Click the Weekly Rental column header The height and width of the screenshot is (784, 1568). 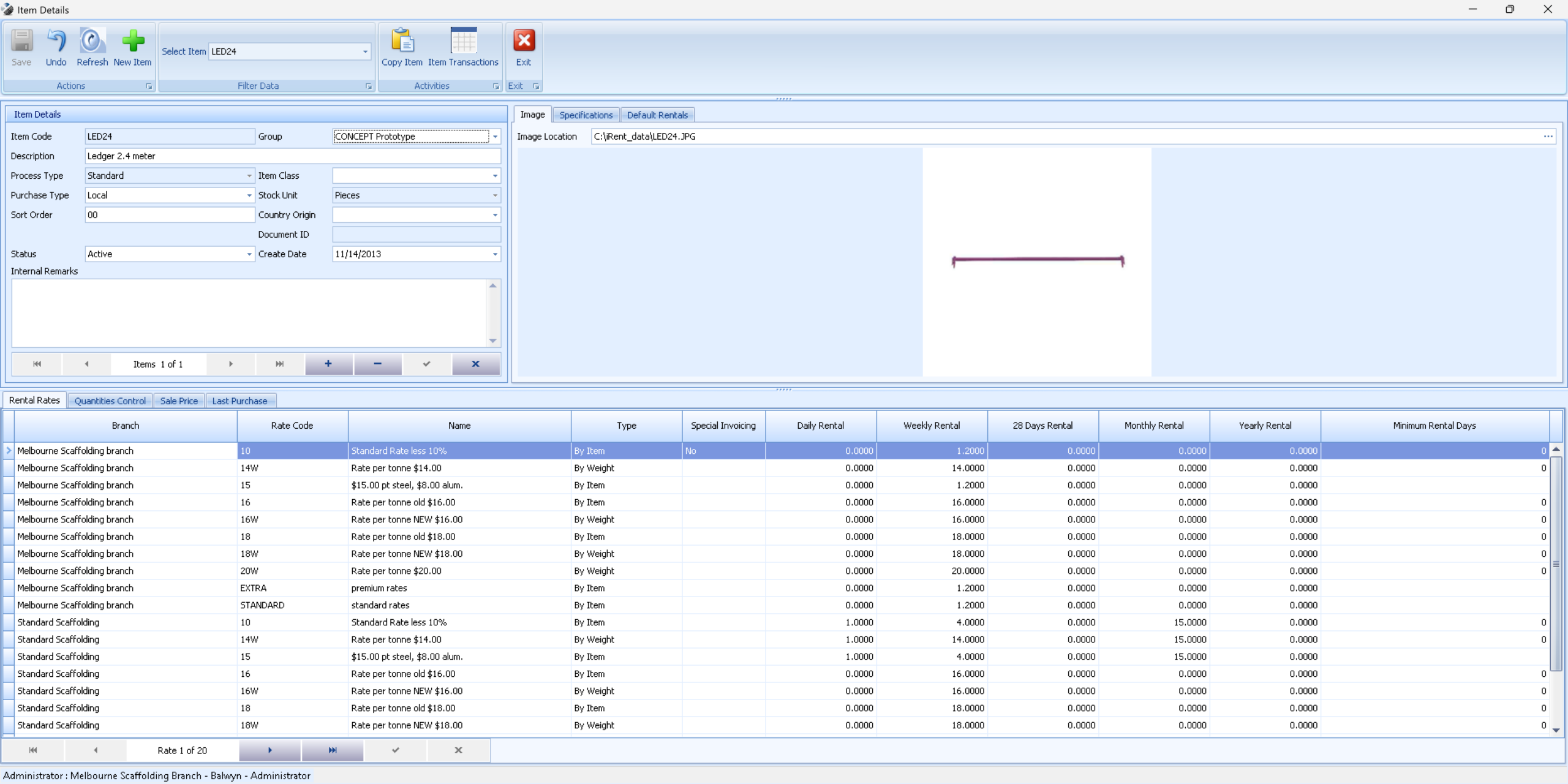[x=931, y=426]
